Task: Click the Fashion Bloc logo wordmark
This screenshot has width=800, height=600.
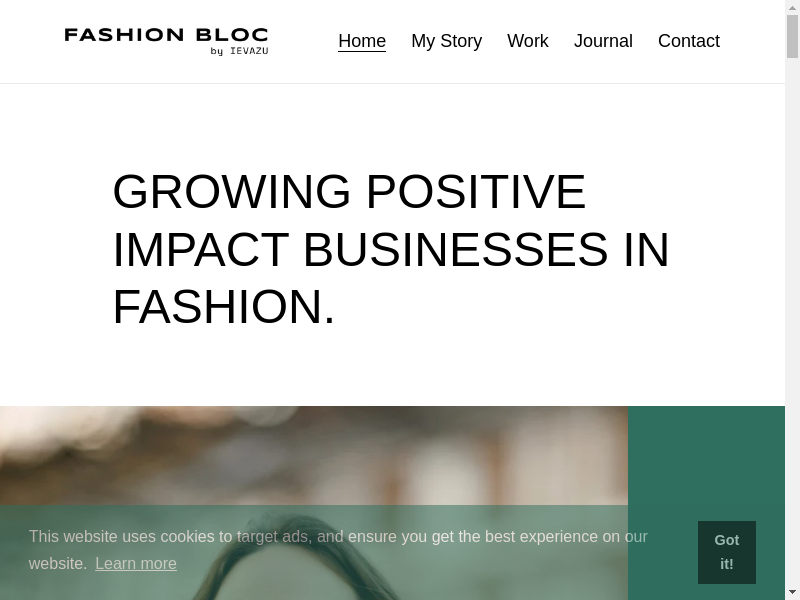Action: 166,35
